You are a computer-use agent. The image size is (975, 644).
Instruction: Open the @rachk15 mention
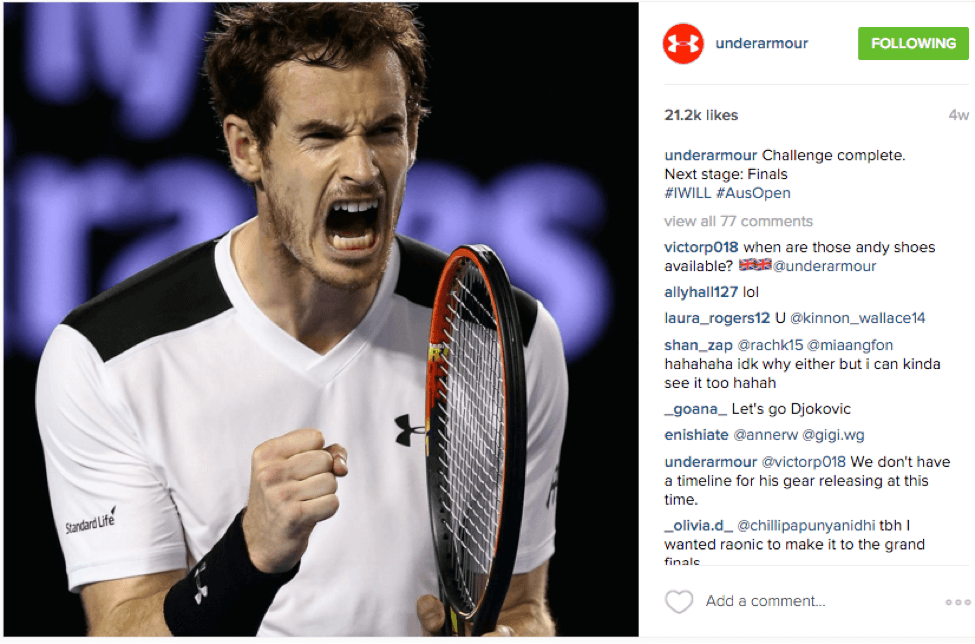click(770, 345)
